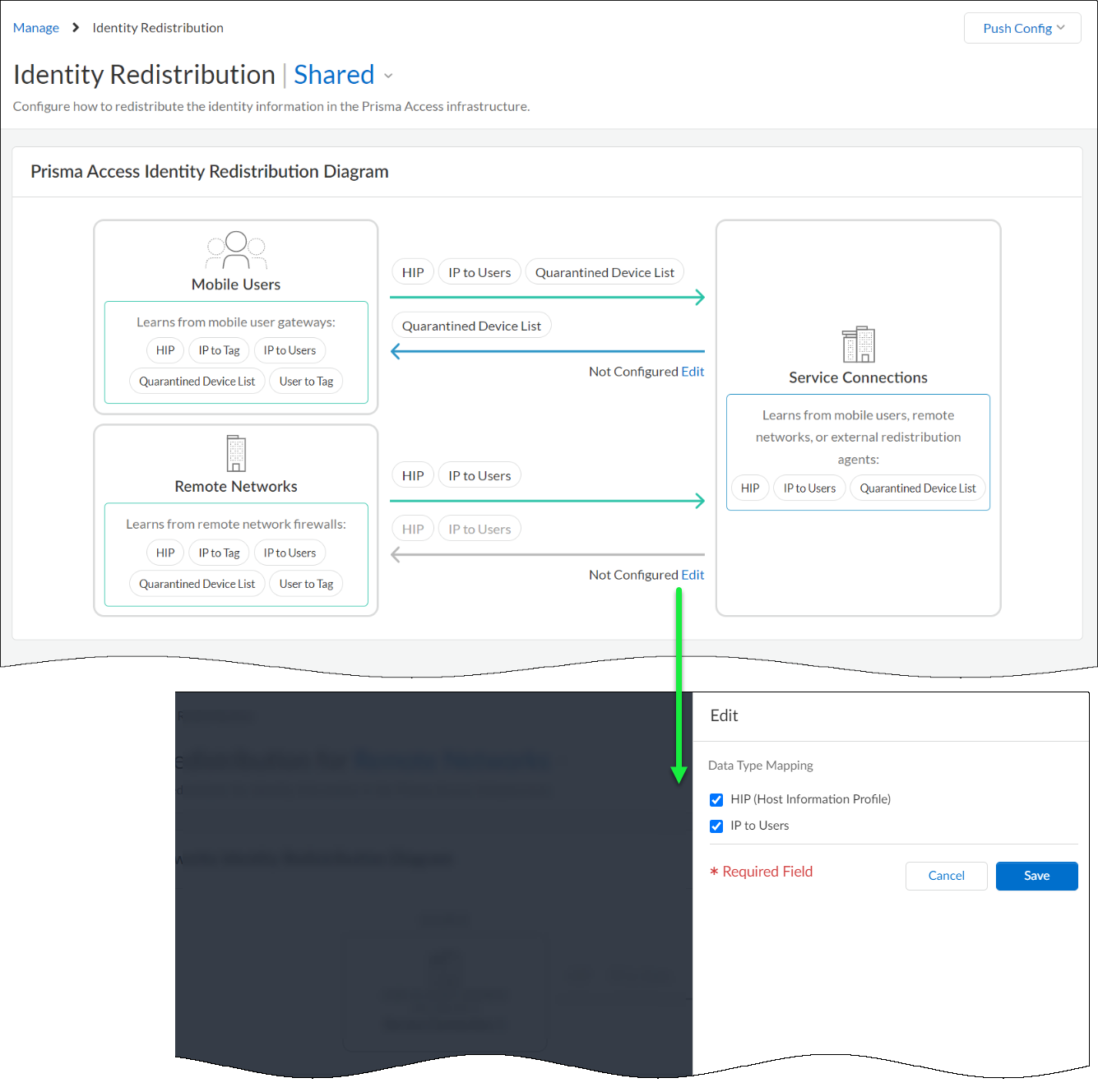Click greyed-out IP to Users tag on return flow
This screenshot has height=1092, width=1098.
coord(480,529)
